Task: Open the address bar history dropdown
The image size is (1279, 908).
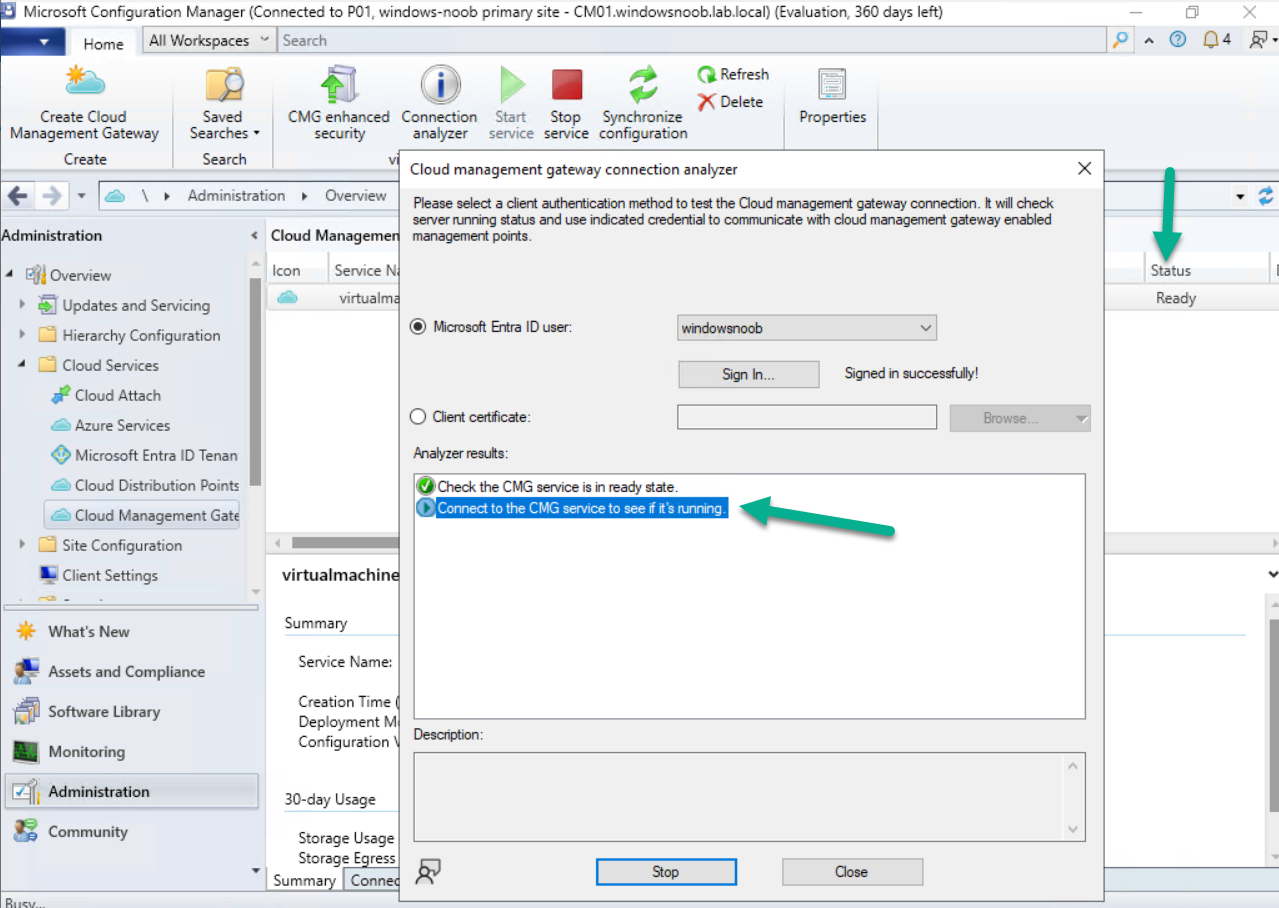Action: click(1241, 196)
